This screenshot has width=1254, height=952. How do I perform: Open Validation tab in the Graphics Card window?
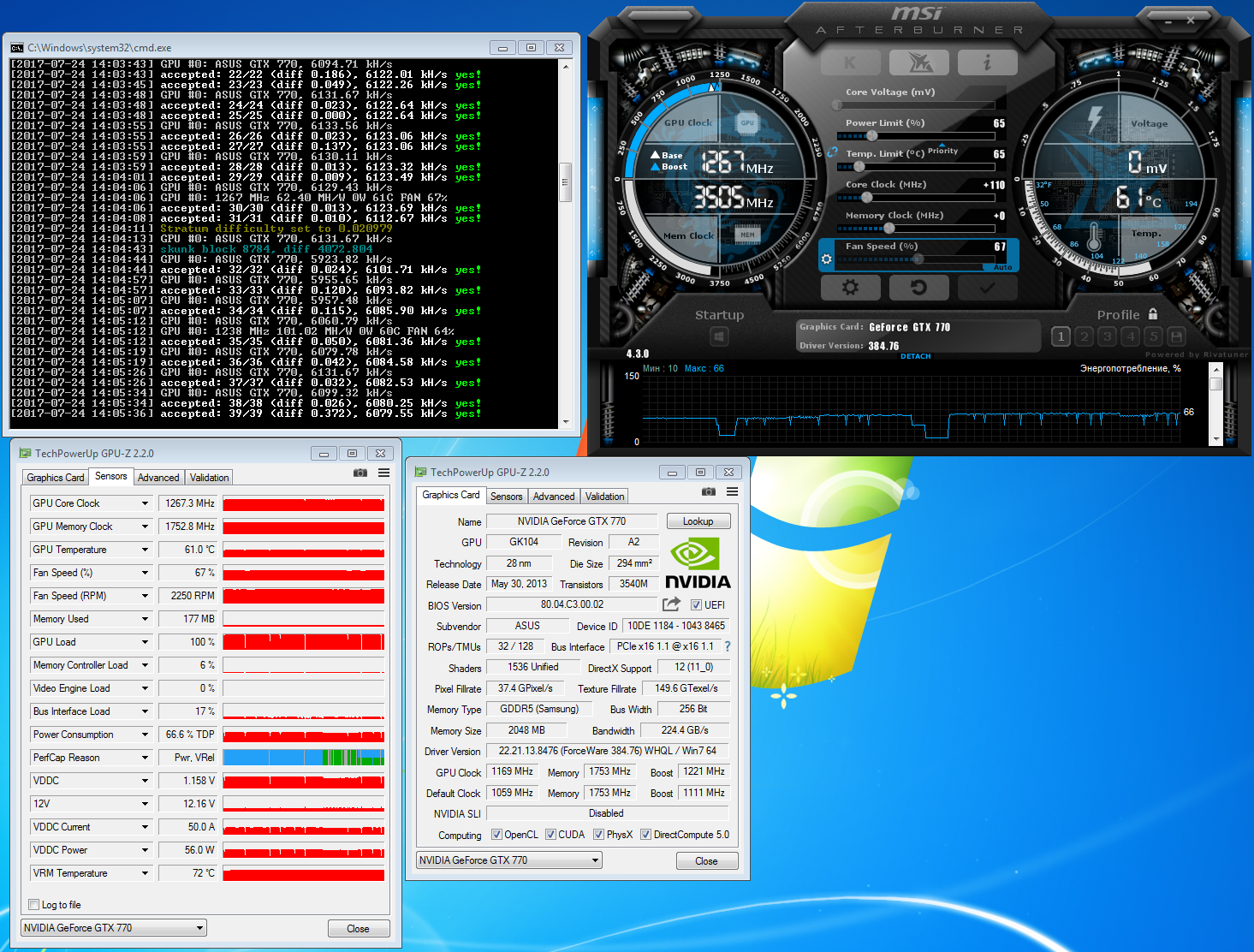point(604,497)
